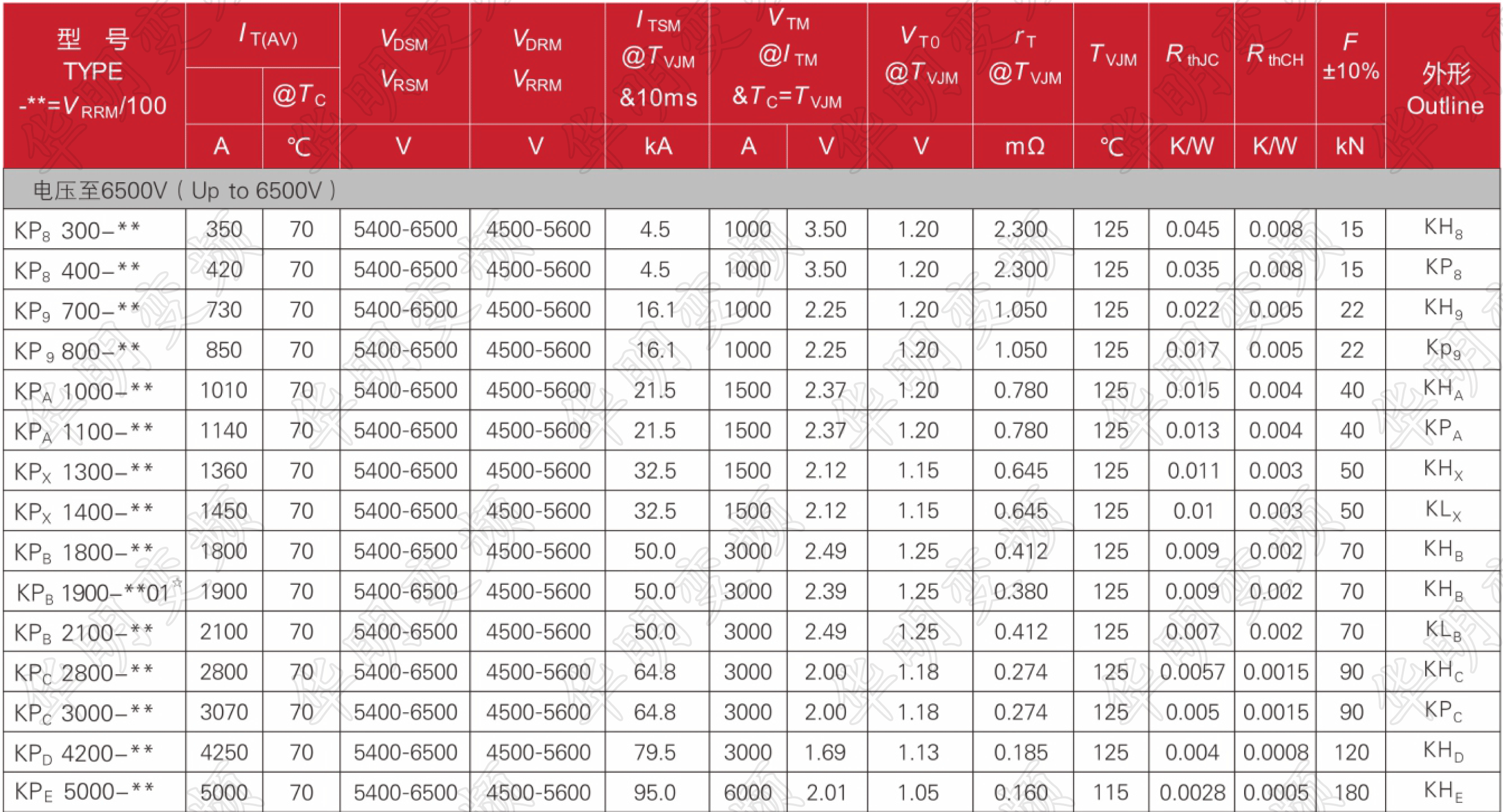The width and height of the screenshot is (1503, 812).
Task: Select the surge current value '79.5'
Action: point(654,753)
